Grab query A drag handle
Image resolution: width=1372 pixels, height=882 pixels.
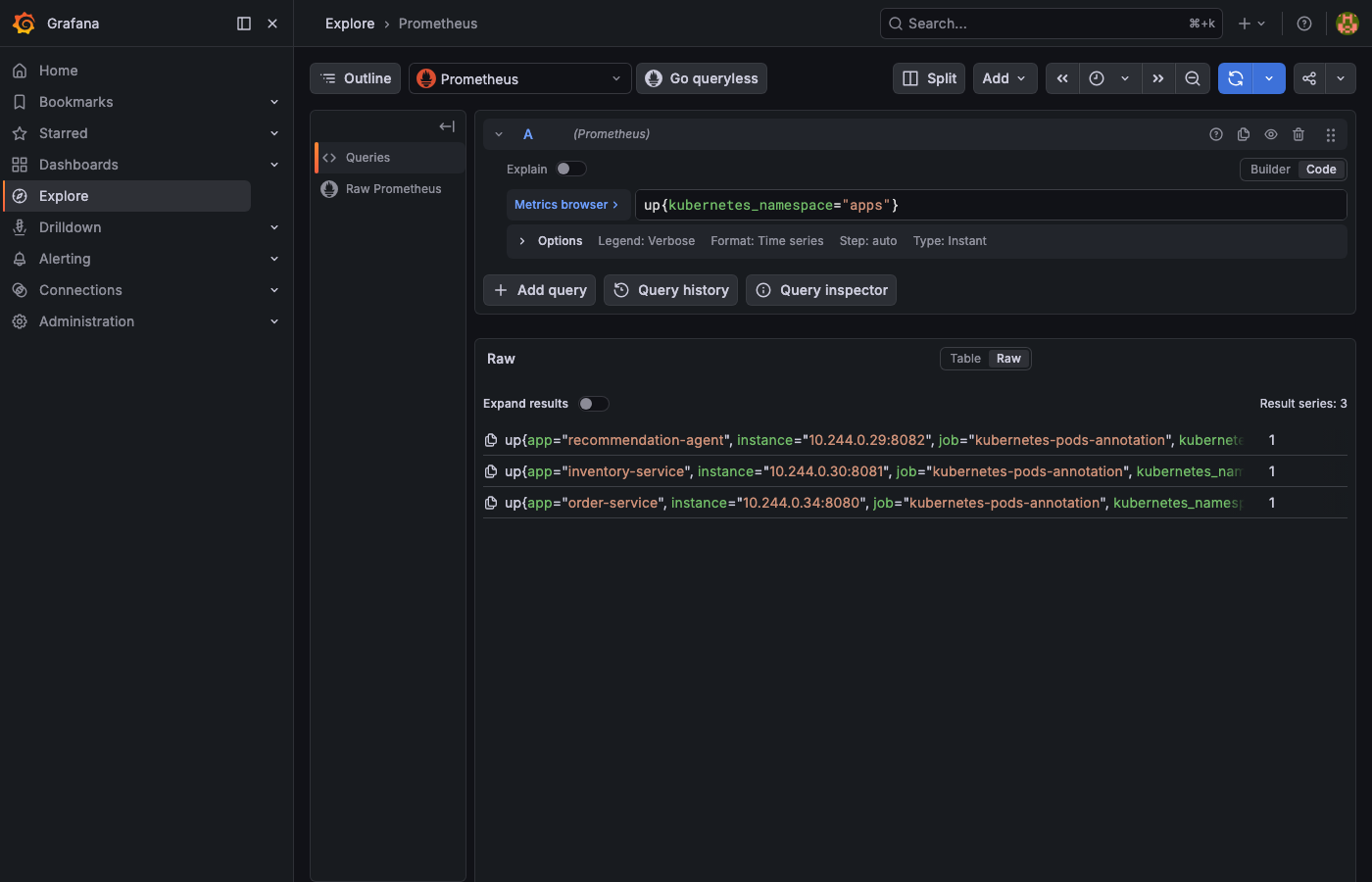click(x=1331, y=135)
